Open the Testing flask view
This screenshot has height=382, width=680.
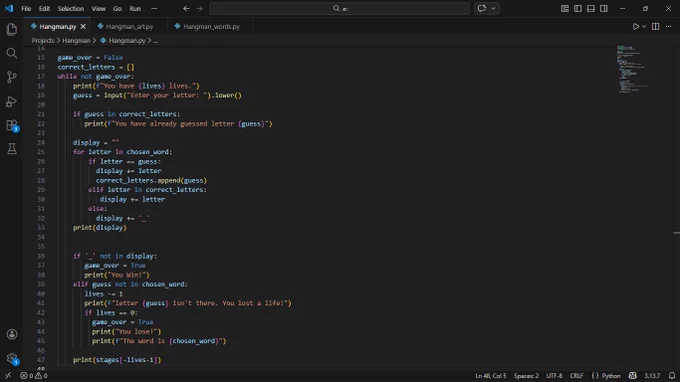(x=12, y=149)
